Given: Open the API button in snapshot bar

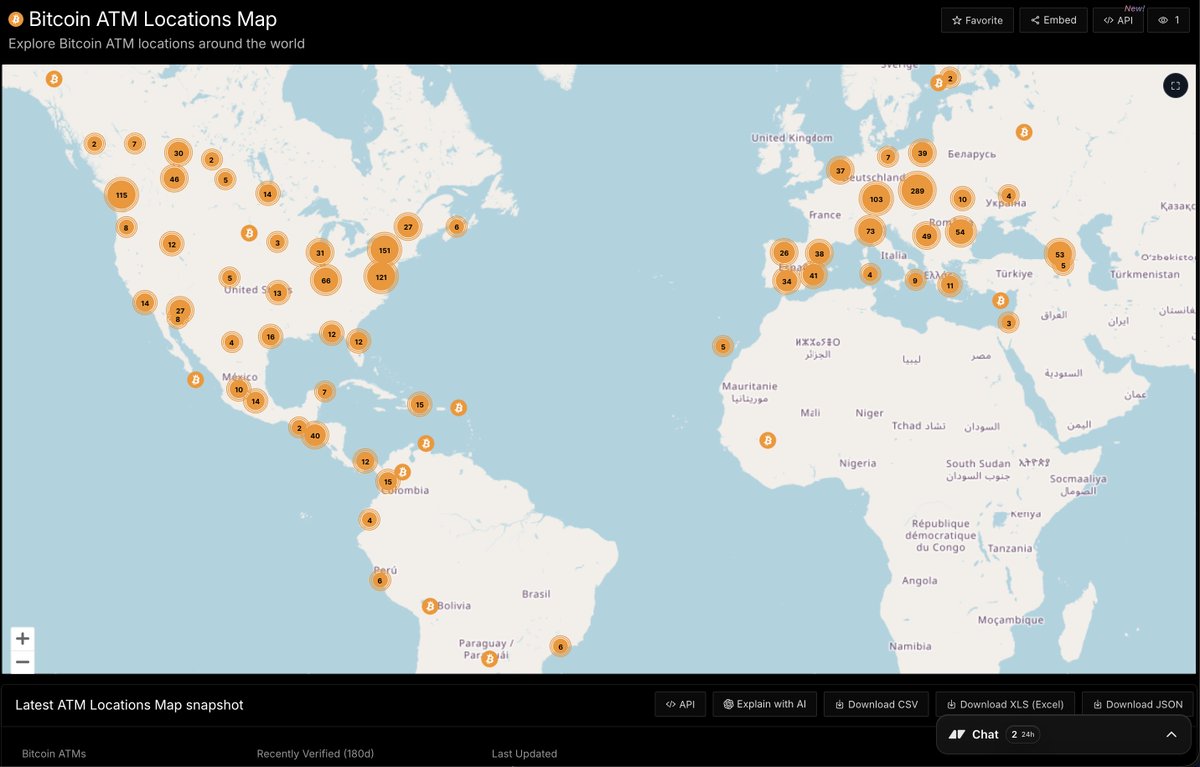Looking at the screenshot, I should (x=680, y=704).
